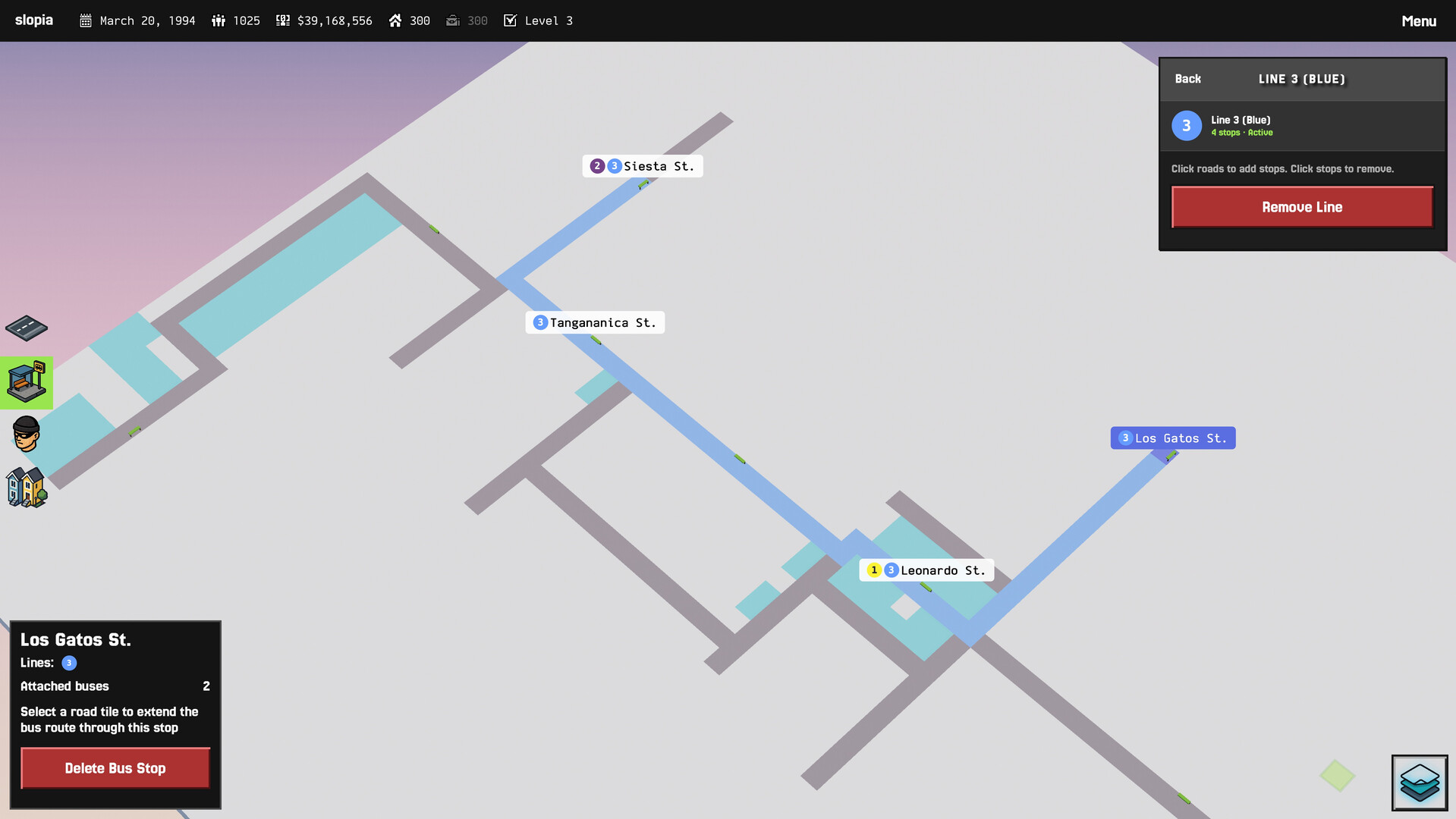1456x819 pixels.
Task: Toggle the map layers view
Action: pyautogui.click(x=1418, y=782)
